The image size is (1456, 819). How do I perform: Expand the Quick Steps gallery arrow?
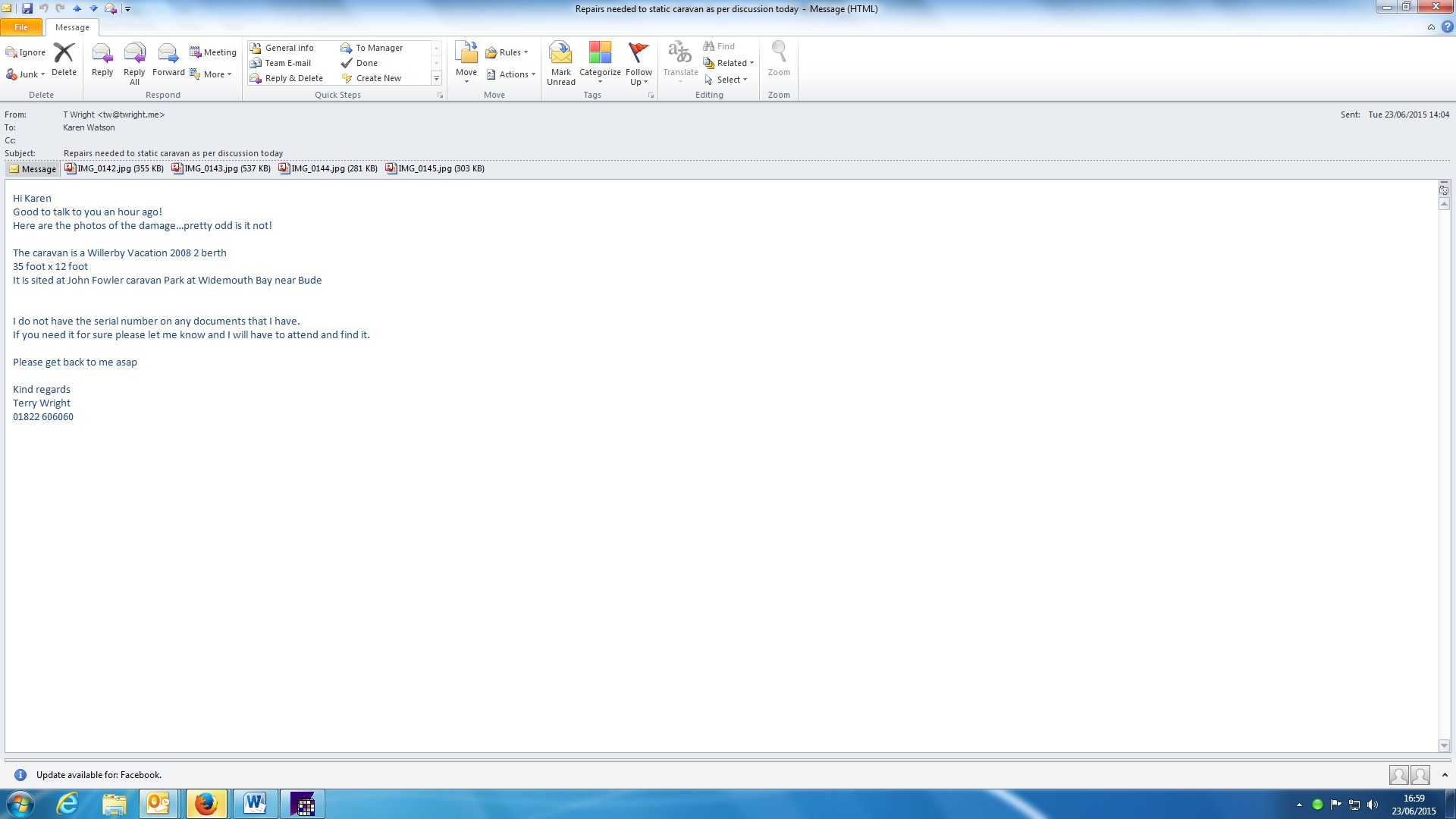click(x=436, y=79)
